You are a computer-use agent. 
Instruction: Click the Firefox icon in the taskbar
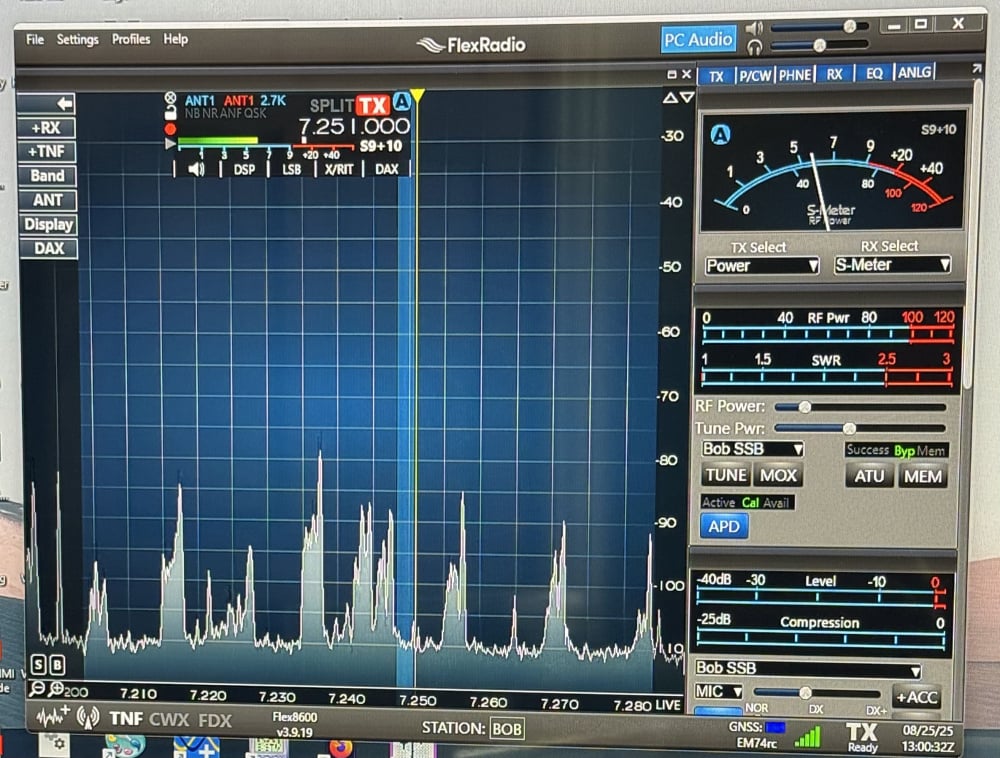340,748
